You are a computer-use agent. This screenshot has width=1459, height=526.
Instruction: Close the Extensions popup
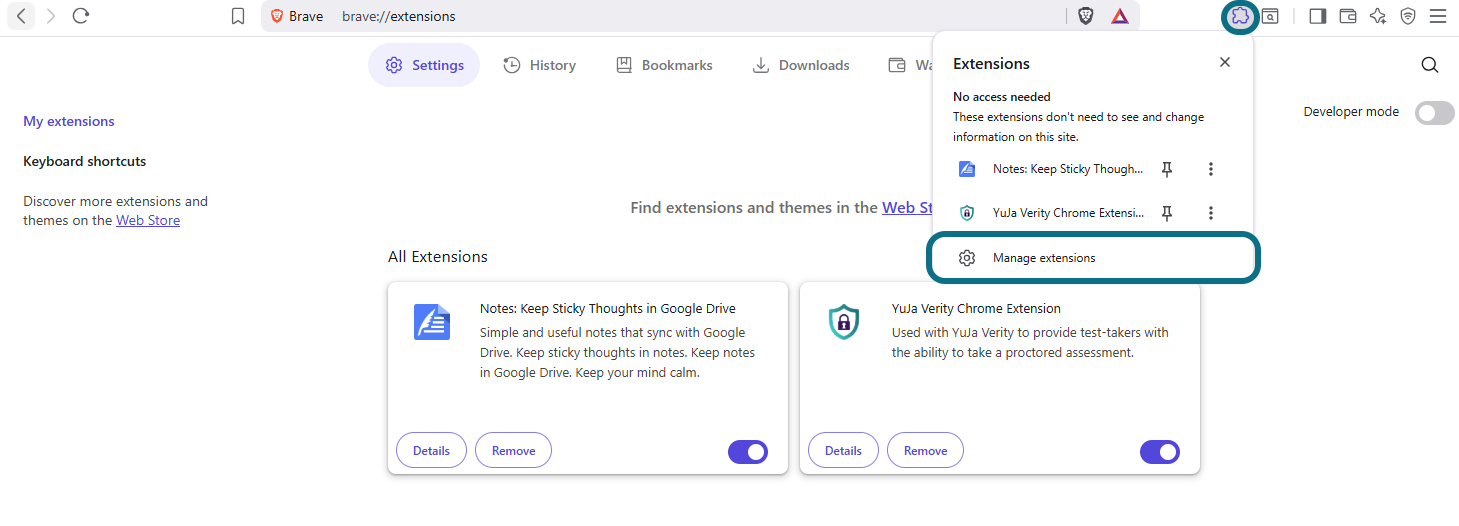[1225, 62]
